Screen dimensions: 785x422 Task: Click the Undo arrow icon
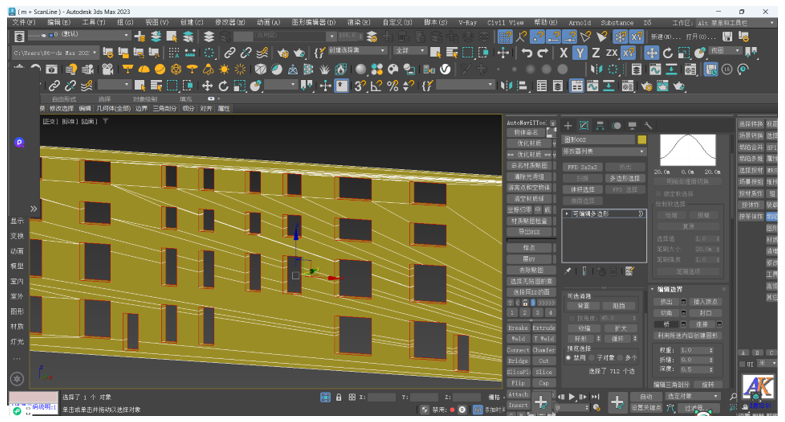pyautogui.click(x=527, y=53)
